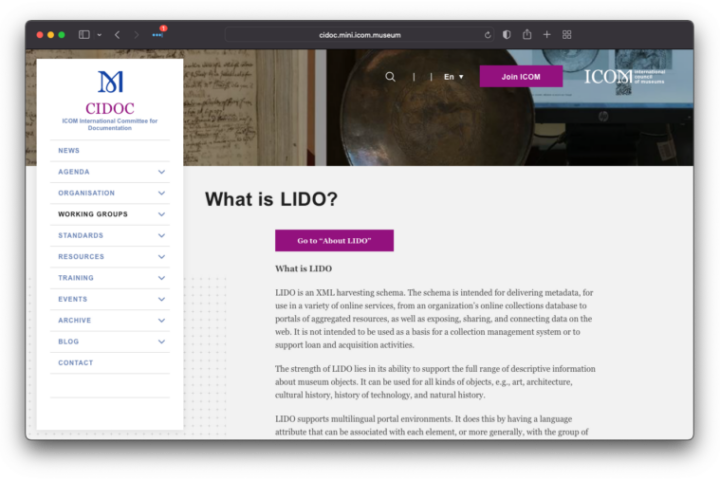Reload the page using the refresh icon
This screenshot has height=480, width=720.
[487, 35]
